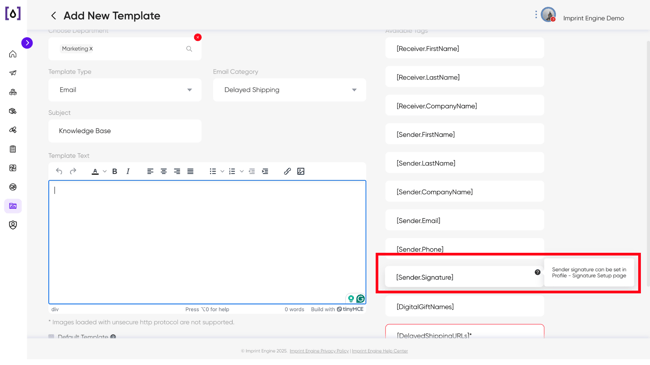Insert a bulleted list
The width and height of the screenshot is (650, 365).
tap(213, 171)
